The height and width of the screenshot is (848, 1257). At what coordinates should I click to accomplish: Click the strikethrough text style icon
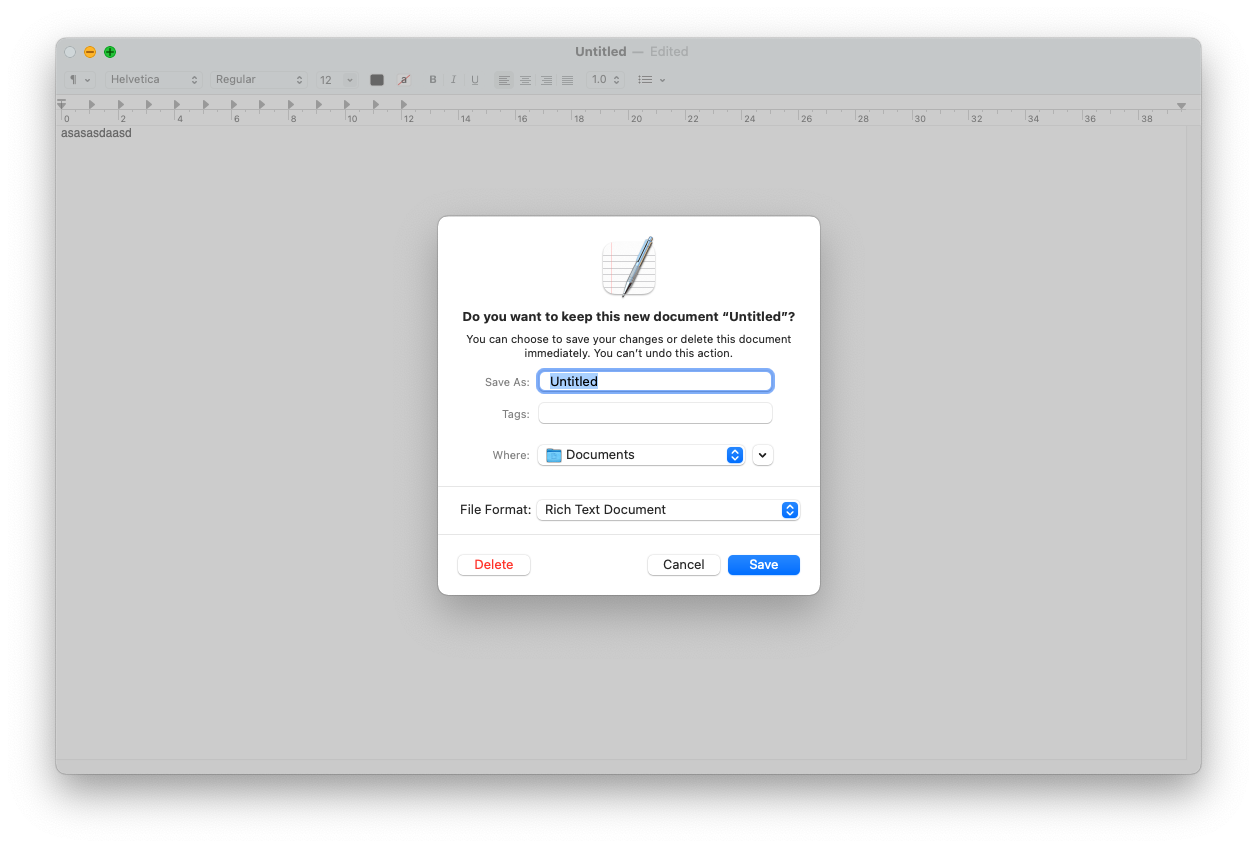403,79
